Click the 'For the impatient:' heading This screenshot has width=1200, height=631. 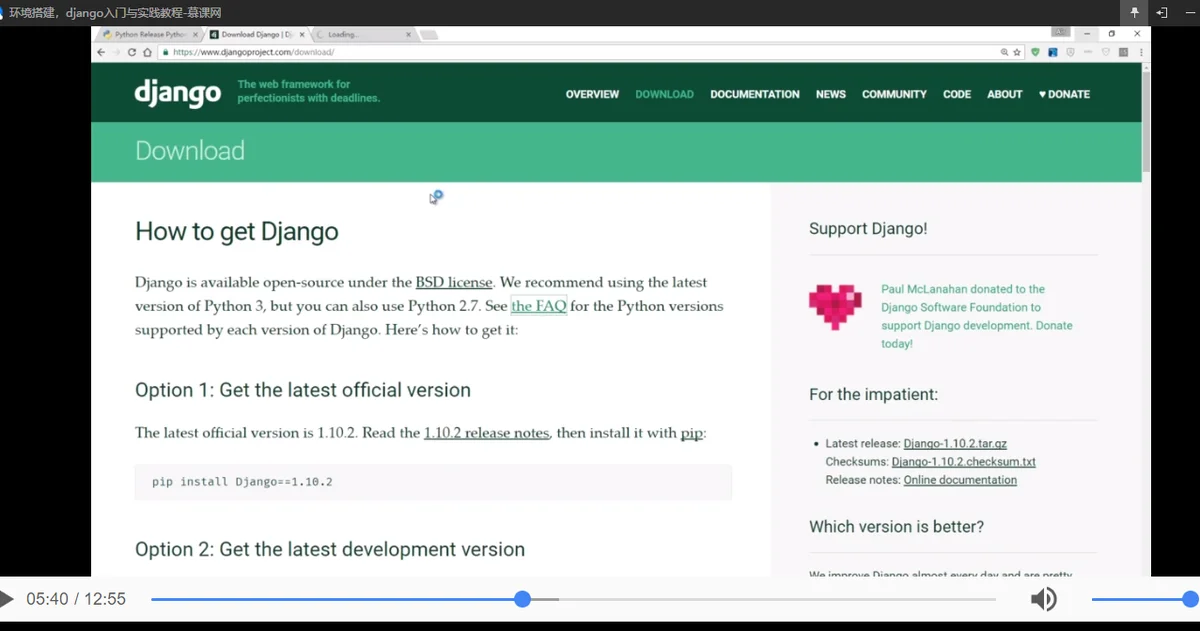click(873, 394)
